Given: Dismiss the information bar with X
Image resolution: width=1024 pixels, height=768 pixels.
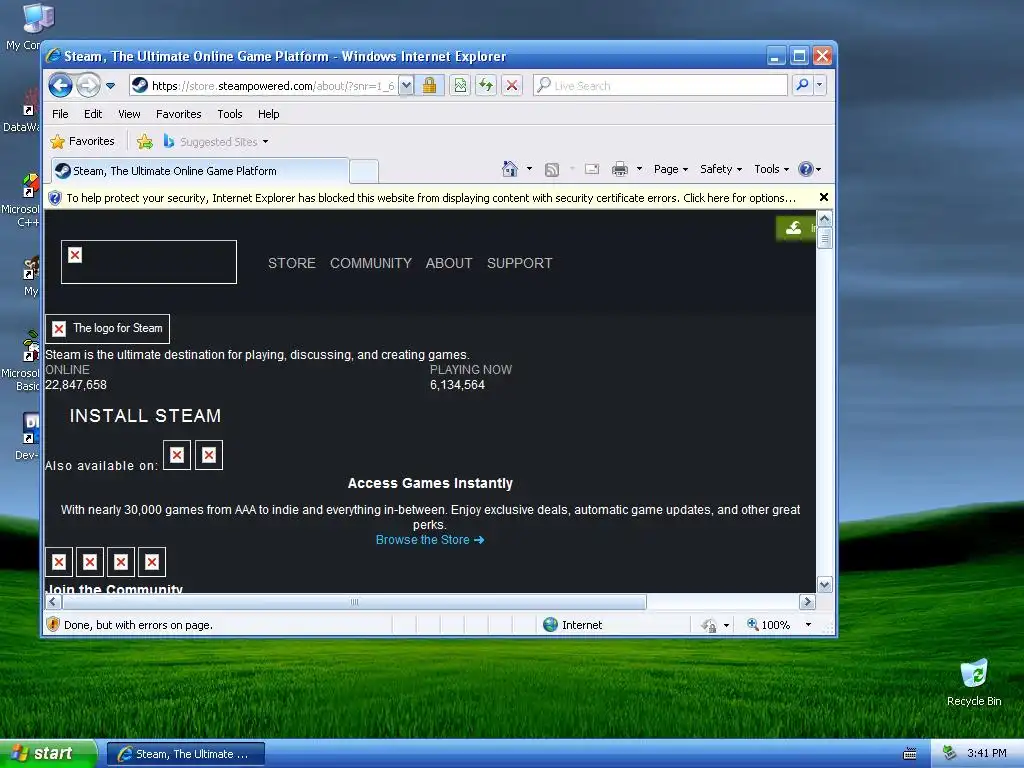Looking at the screenshot, I should pyautogui.click(x=824, y=197).
